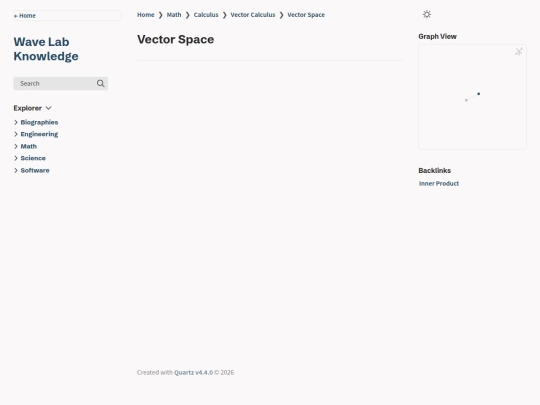Viewport: 540px width, 405px height.
Task: Click the dark node in the graph
Action: click(478, 94)
